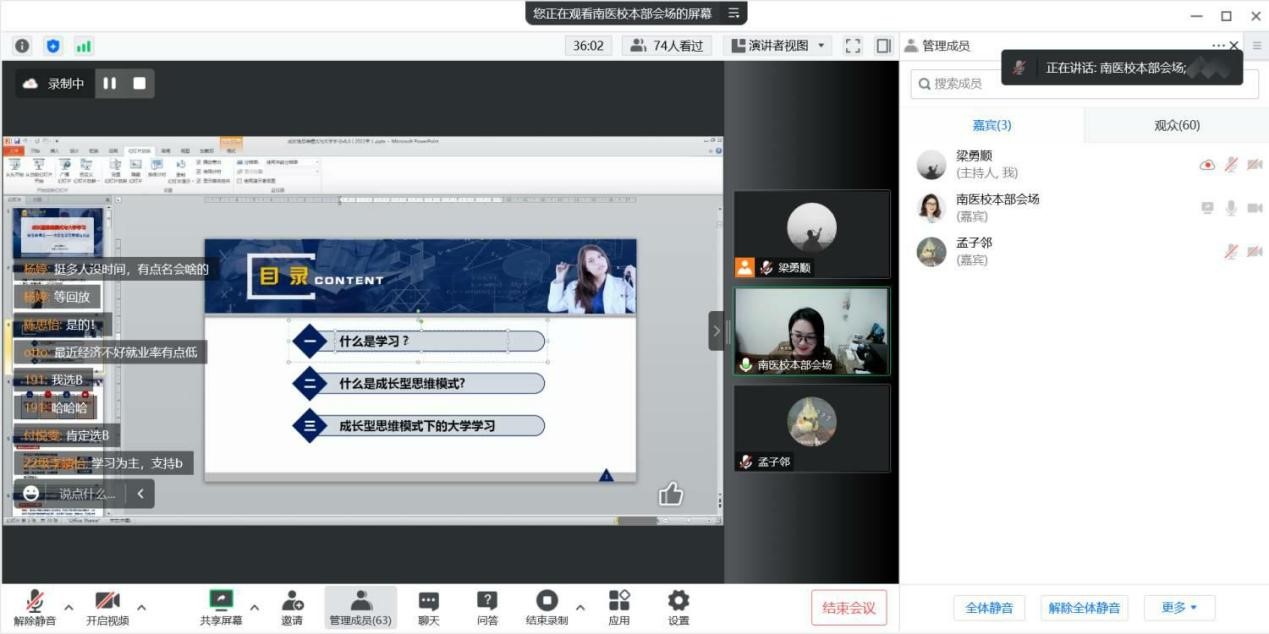The width and height of the screenshot is (1269, 634).
Task: Click the 全体静音 button
Action: (989, 607)
